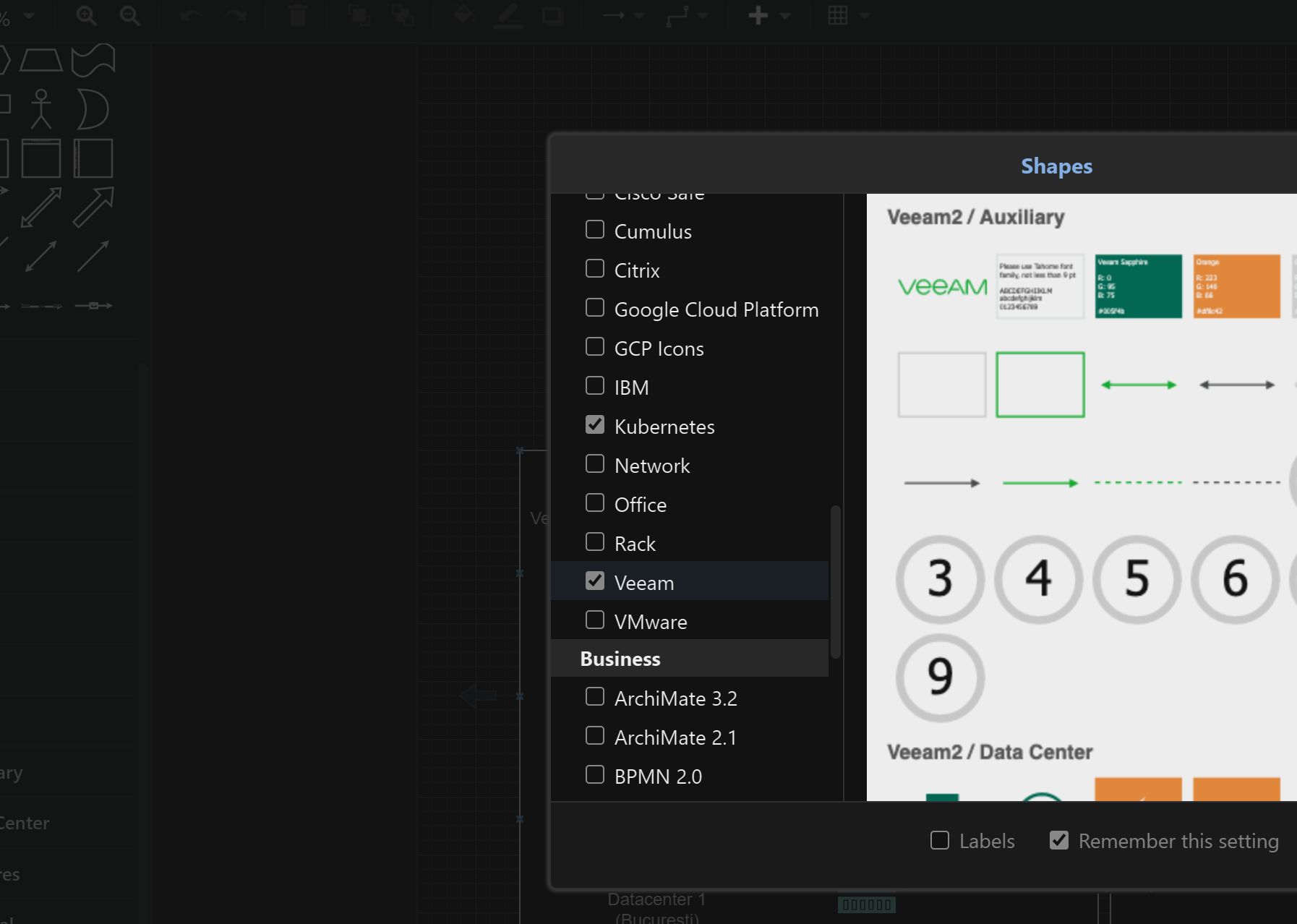Click the Tahoma font guideline thumbnail

tap(1040, 286)
